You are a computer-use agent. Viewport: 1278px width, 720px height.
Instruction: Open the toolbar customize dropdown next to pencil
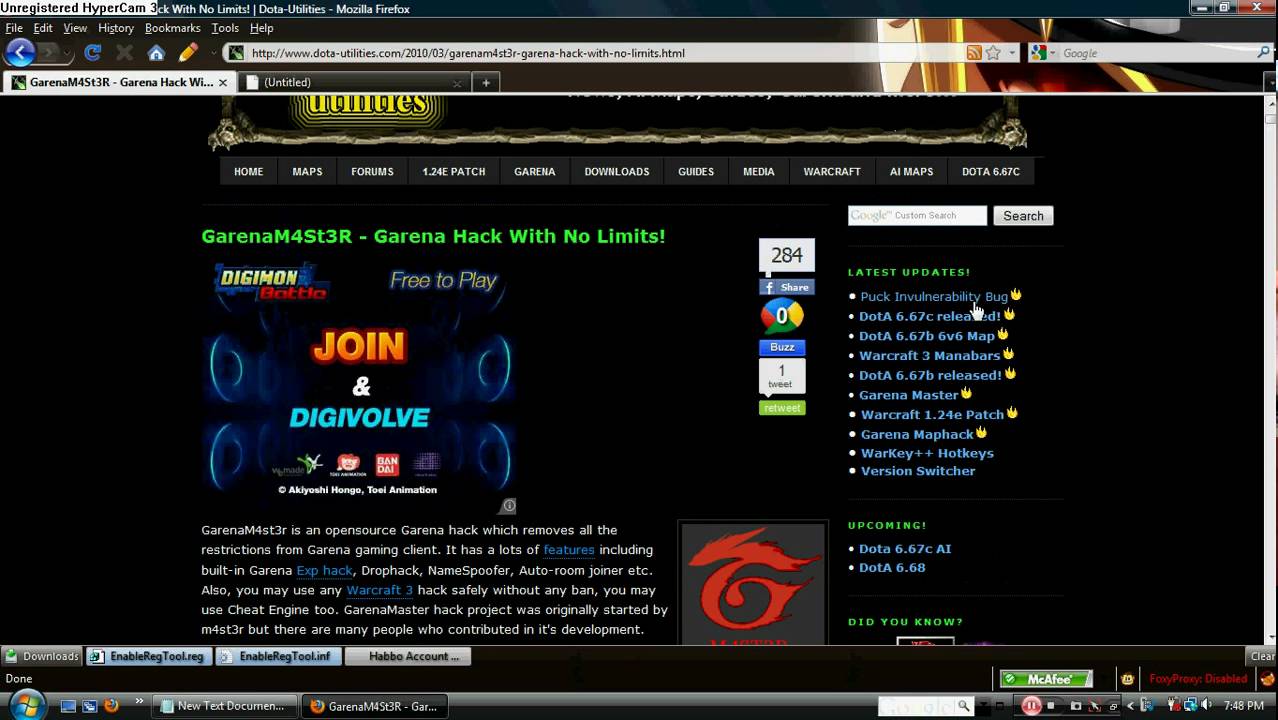[212, 53]
